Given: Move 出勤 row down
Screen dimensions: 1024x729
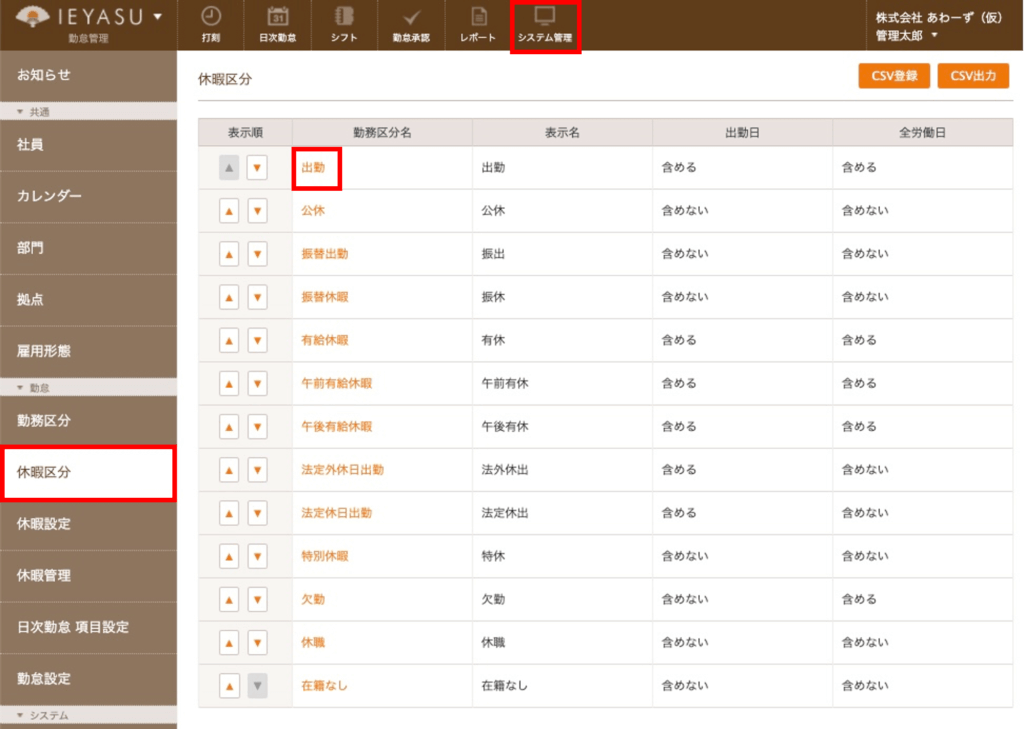Looking at the screenshot, I should [257, 168].
